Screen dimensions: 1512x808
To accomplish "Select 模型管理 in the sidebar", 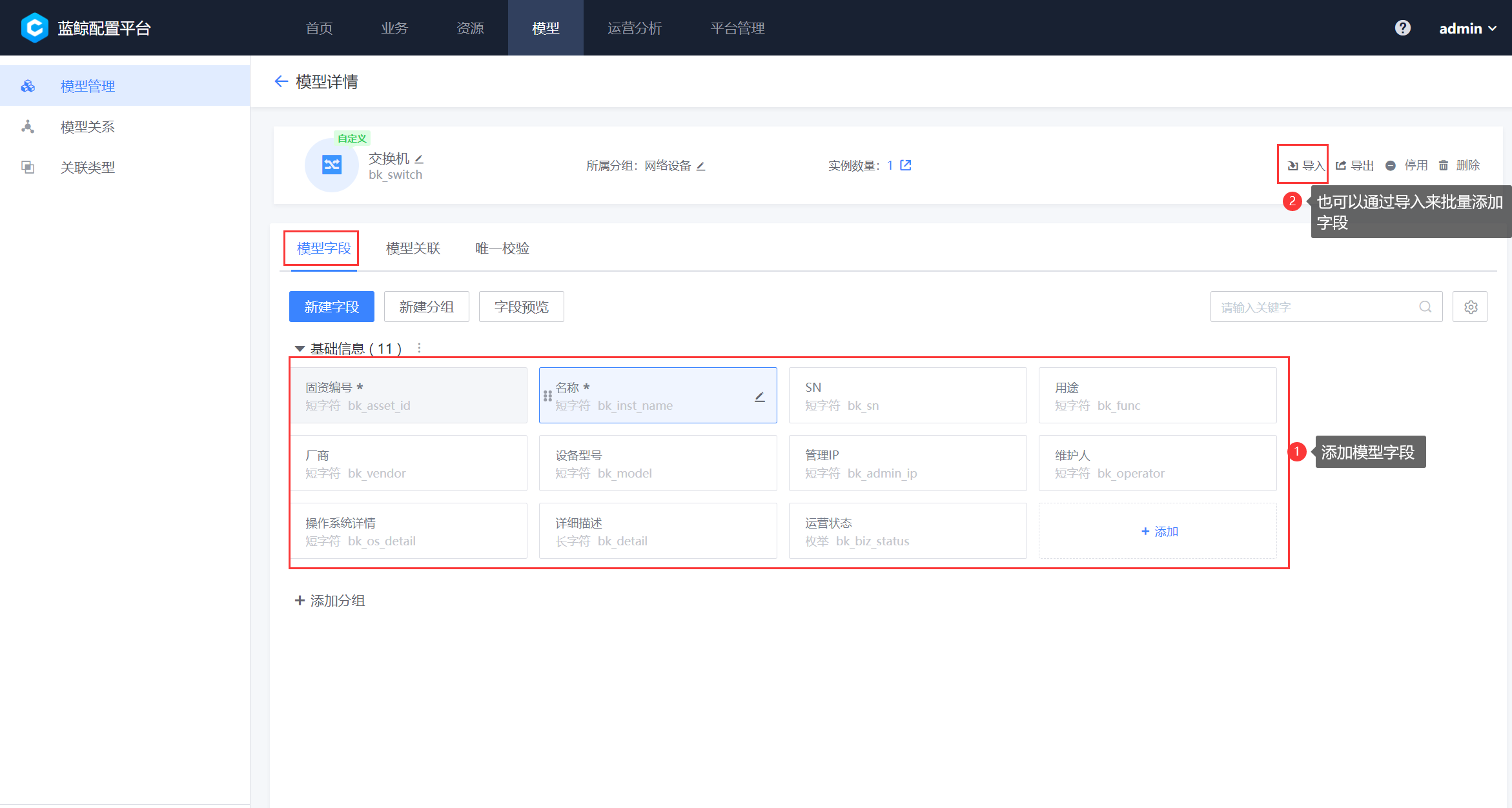I will click(x=125, y=86).
